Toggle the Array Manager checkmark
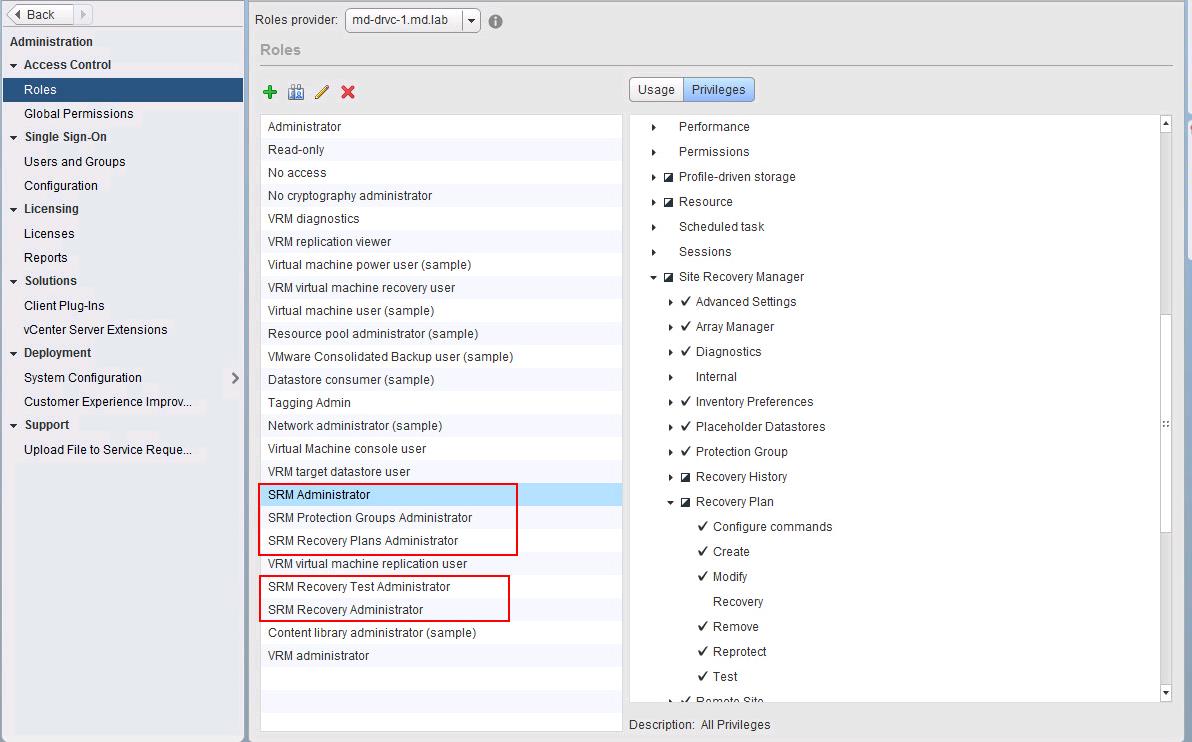The width and height of the screenshot is (1192, 742). point(685,326)
